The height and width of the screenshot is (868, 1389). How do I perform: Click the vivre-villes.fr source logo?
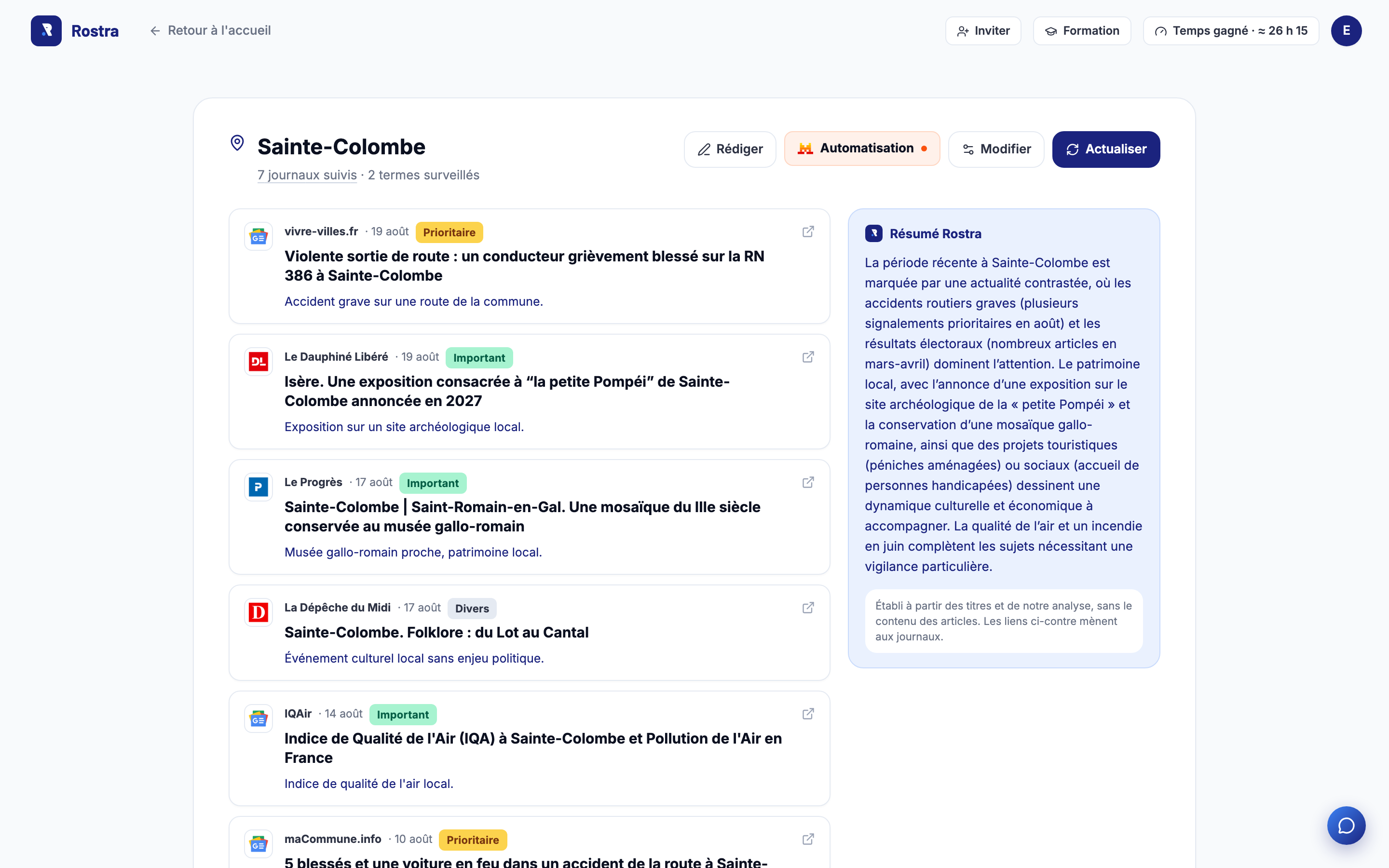(259, 236)
